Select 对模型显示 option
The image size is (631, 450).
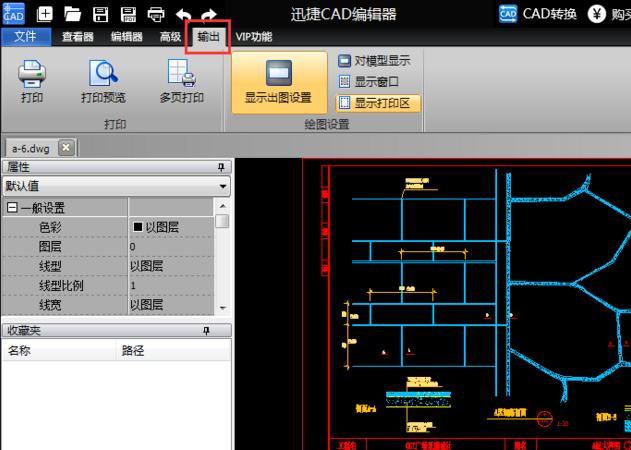tap(374, 61)
